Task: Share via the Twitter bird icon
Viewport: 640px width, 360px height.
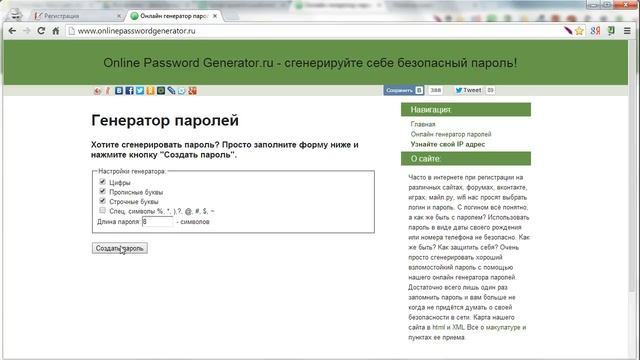Action: click(140, 91)
